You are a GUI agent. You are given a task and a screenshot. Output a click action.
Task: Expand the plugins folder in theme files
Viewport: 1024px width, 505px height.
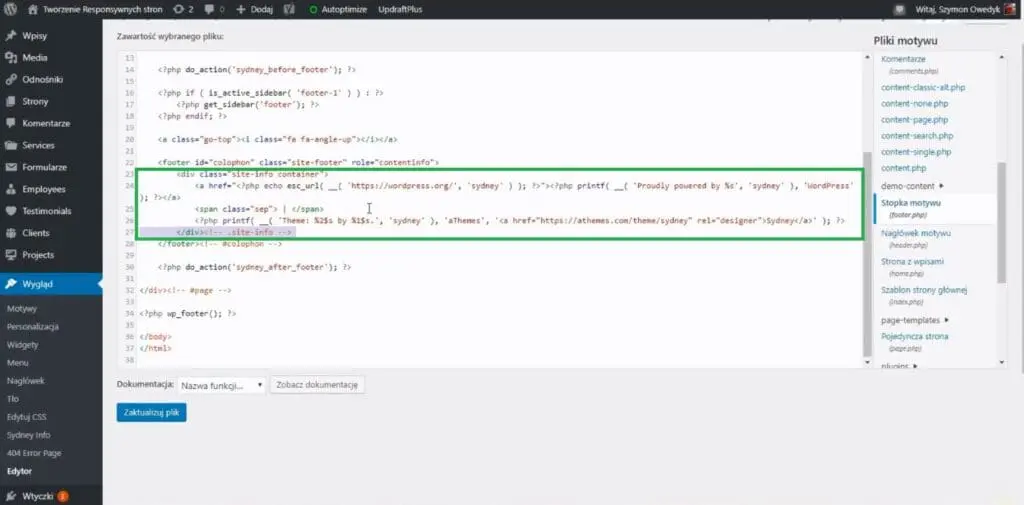(x=899, y=366)
